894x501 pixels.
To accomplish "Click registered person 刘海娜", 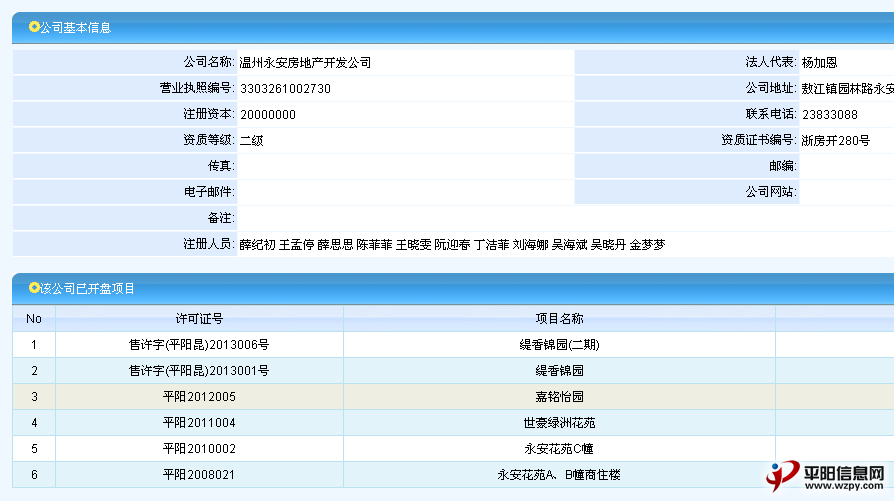I will (530, 245).
